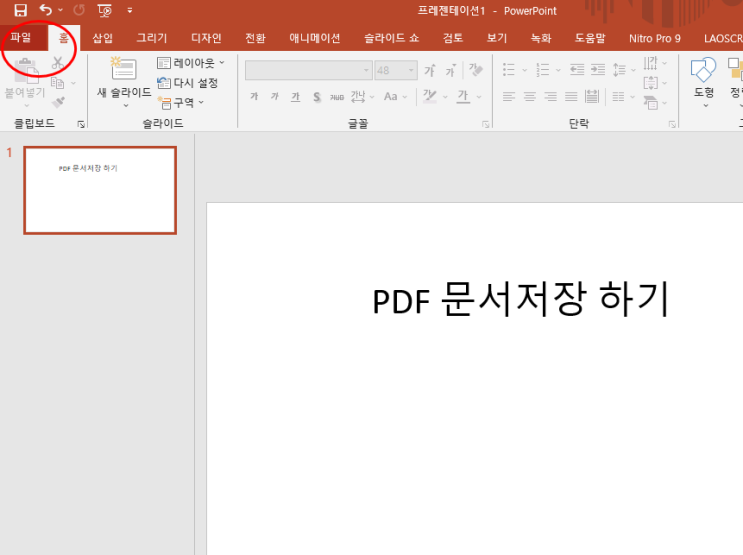This screenshot has height=555, width=743.
Task: Open the 검토 tab
Action: pyautogui.click(x=453, y=38)
